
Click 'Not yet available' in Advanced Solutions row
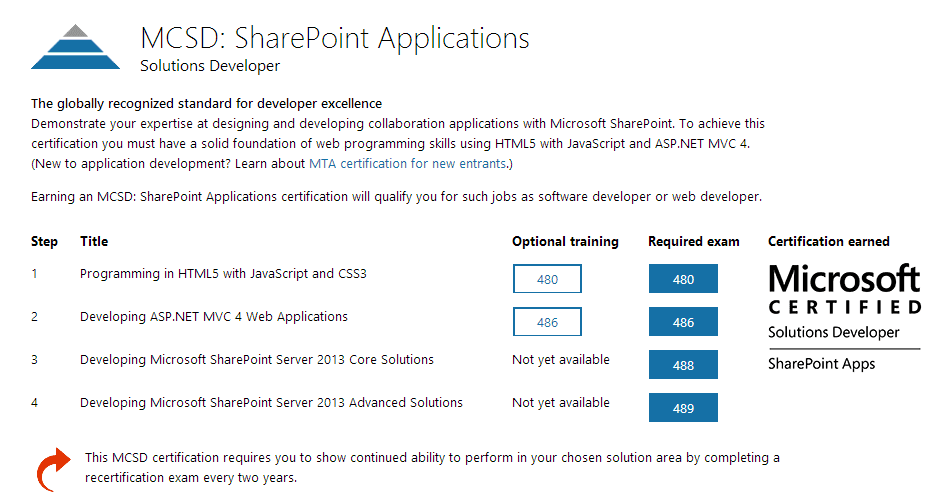point(561,403)
